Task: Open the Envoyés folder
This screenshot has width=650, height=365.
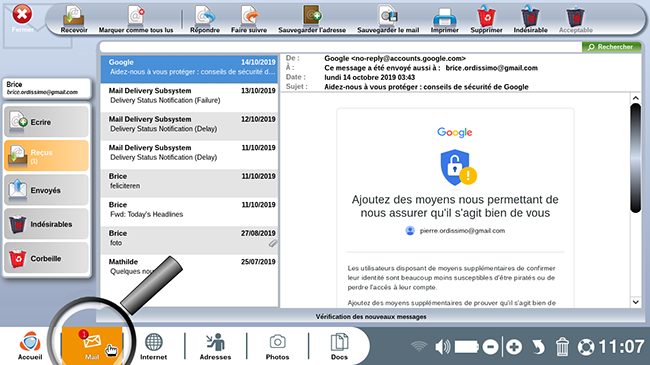Action: (x=46, y=190)
